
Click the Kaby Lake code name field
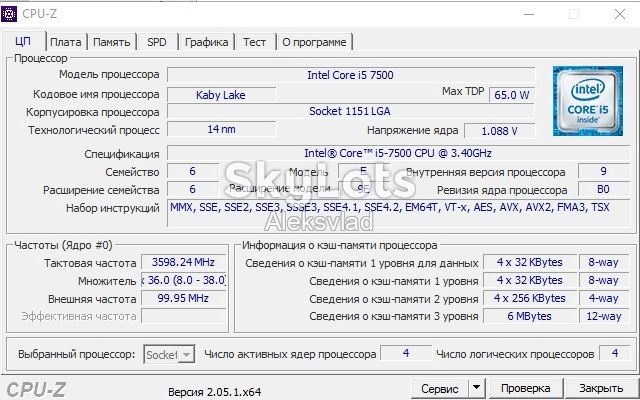(x=221, y=95)
